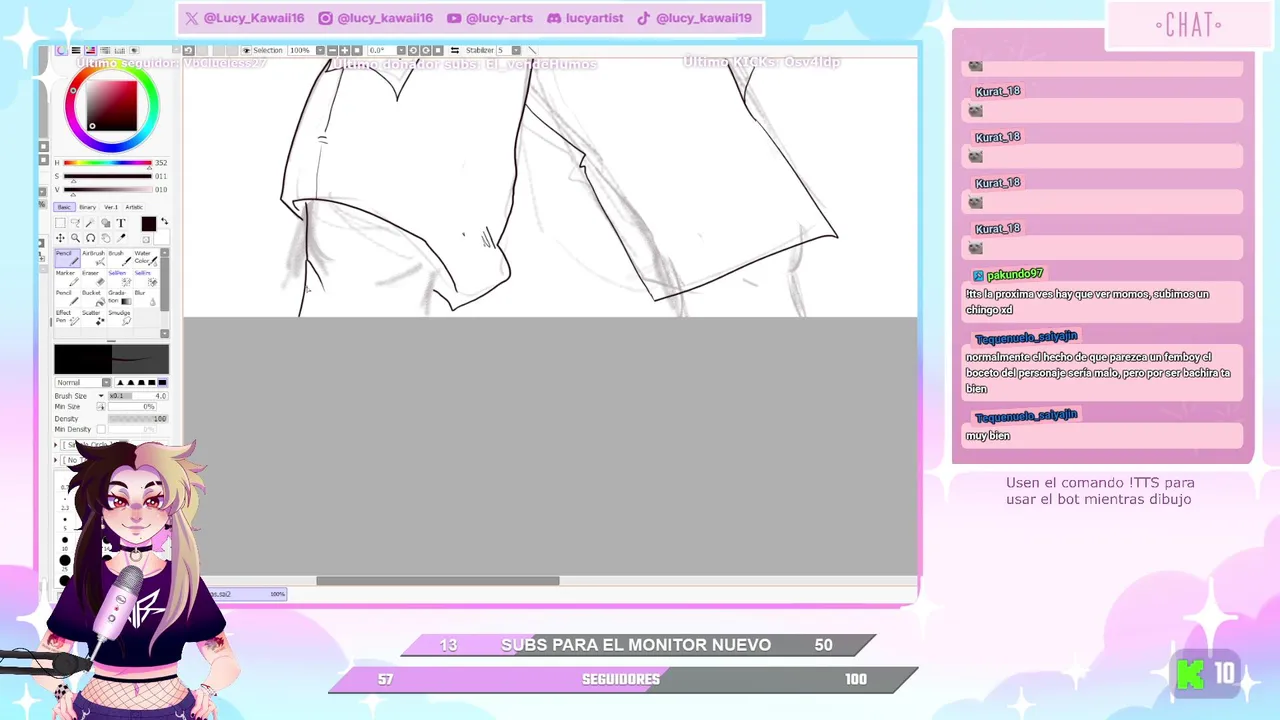Toggle Selection visibility eye
The image size is (1280, 720).
pos(246,50)
